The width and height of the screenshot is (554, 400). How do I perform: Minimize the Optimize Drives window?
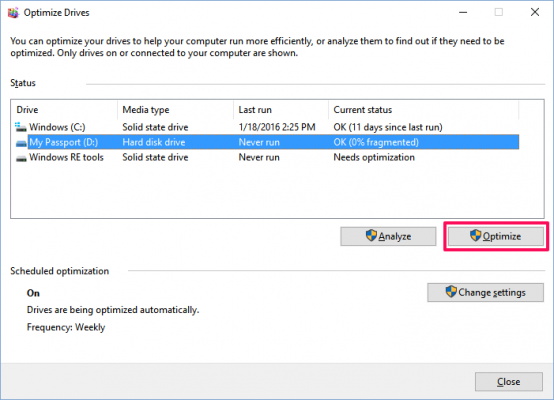[x=463, y=12]
